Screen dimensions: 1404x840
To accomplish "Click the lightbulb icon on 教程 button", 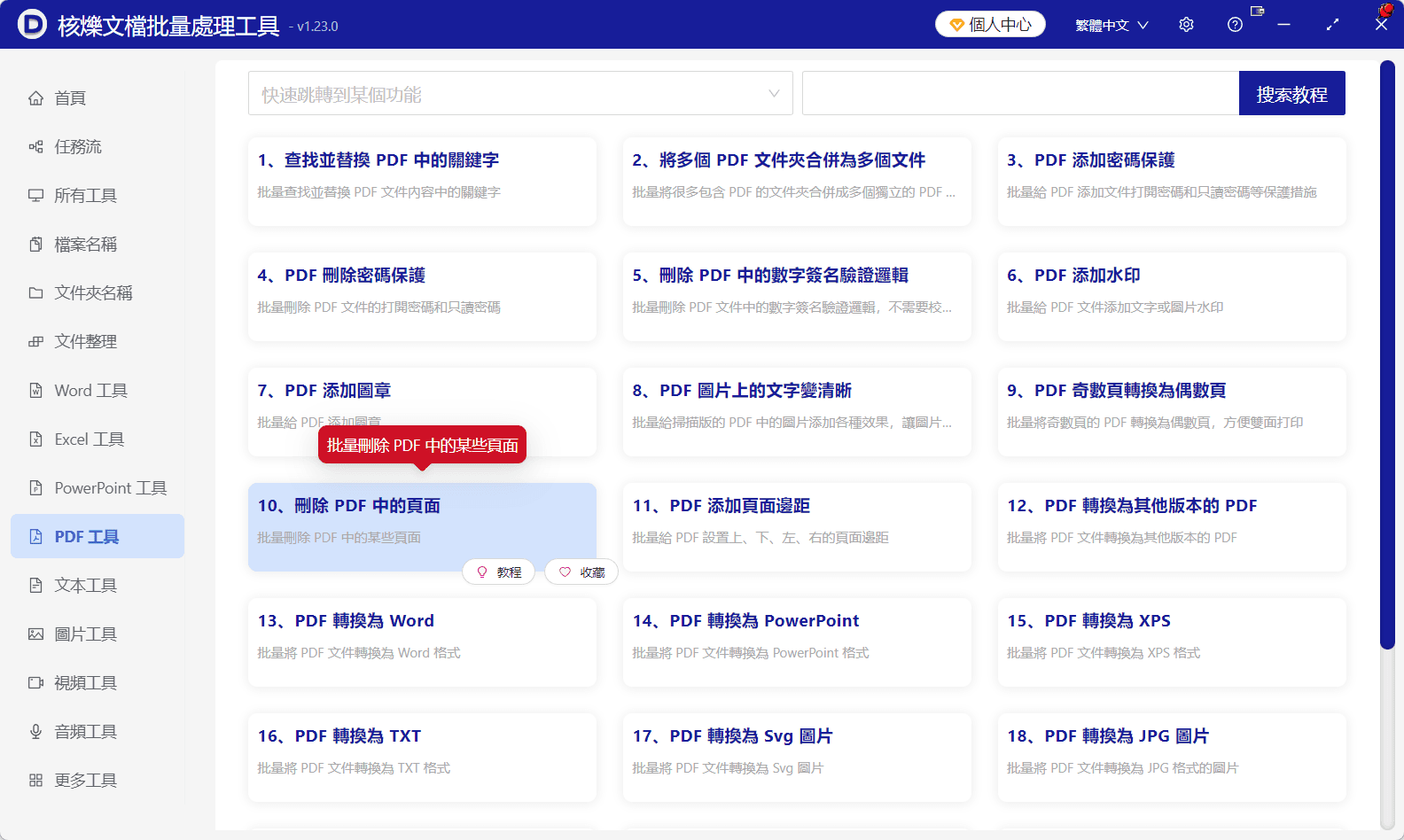I will pyautogui.click(x=482, y=572).
